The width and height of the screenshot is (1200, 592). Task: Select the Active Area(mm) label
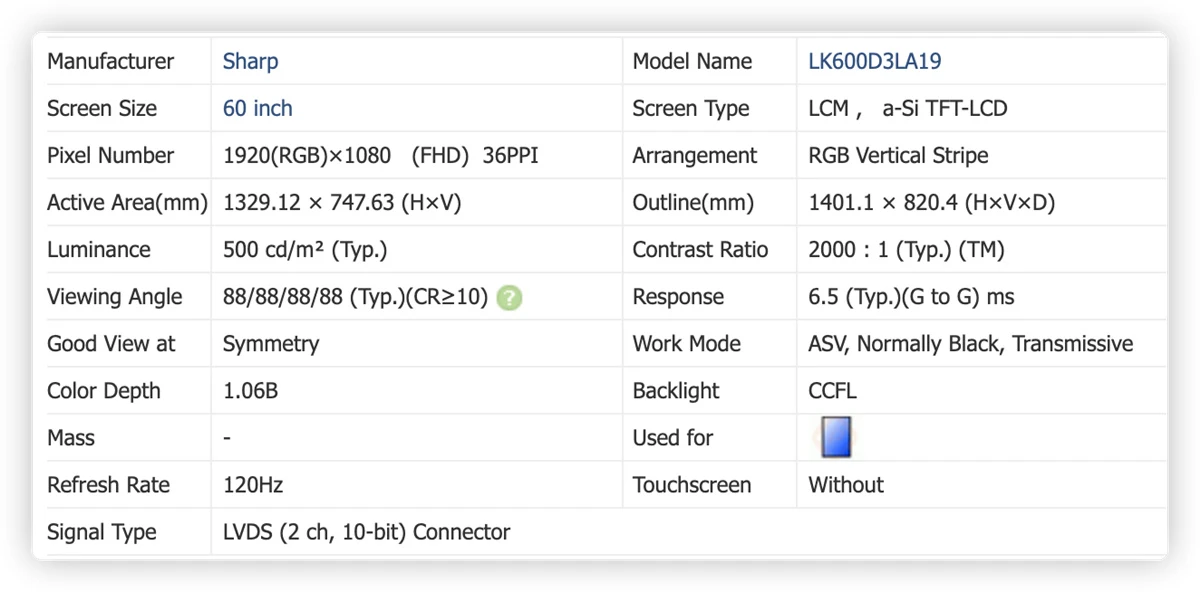127,203
